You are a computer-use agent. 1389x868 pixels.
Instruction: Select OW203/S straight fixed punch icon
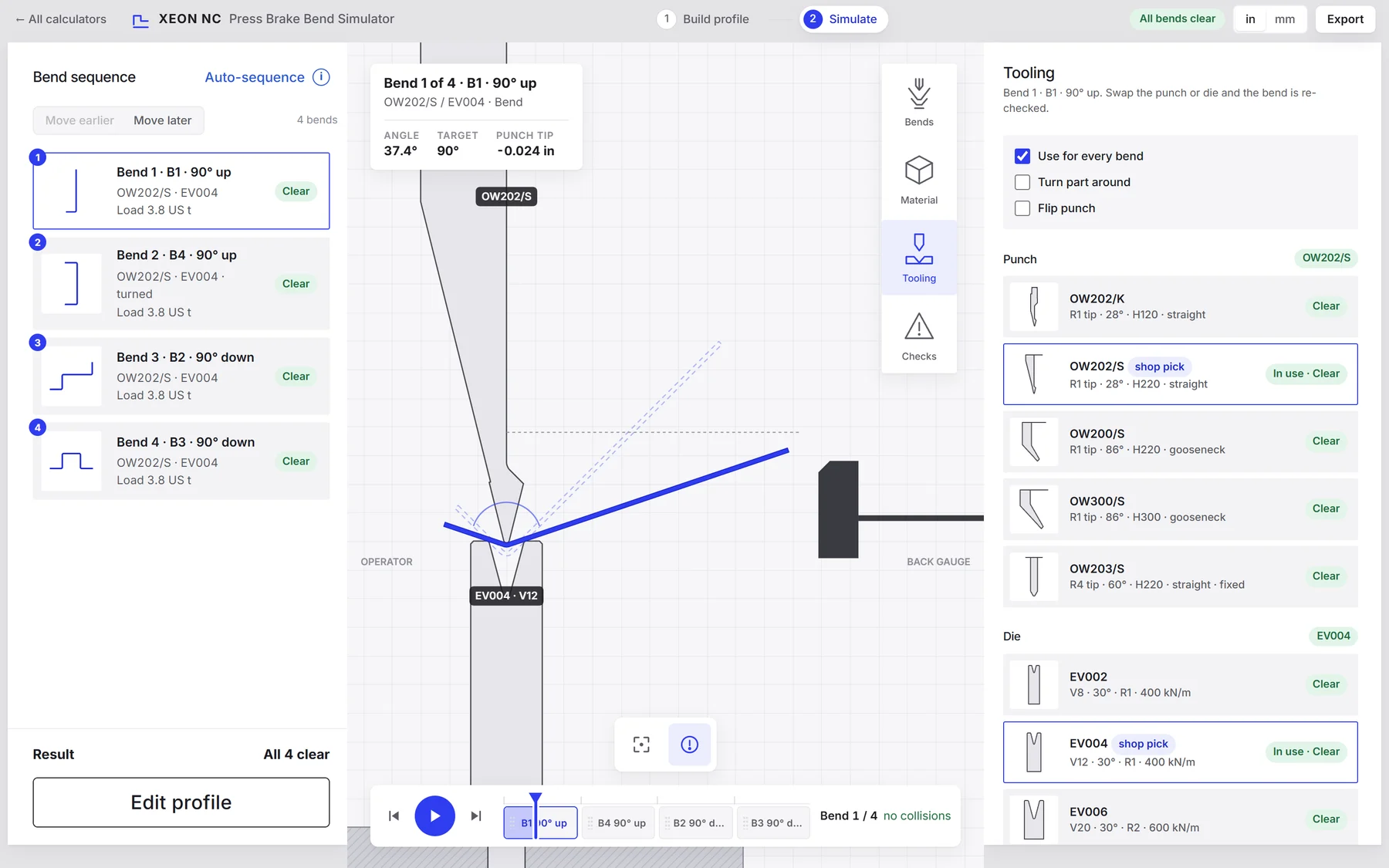pyautogui.click(x=1034, y=576)
